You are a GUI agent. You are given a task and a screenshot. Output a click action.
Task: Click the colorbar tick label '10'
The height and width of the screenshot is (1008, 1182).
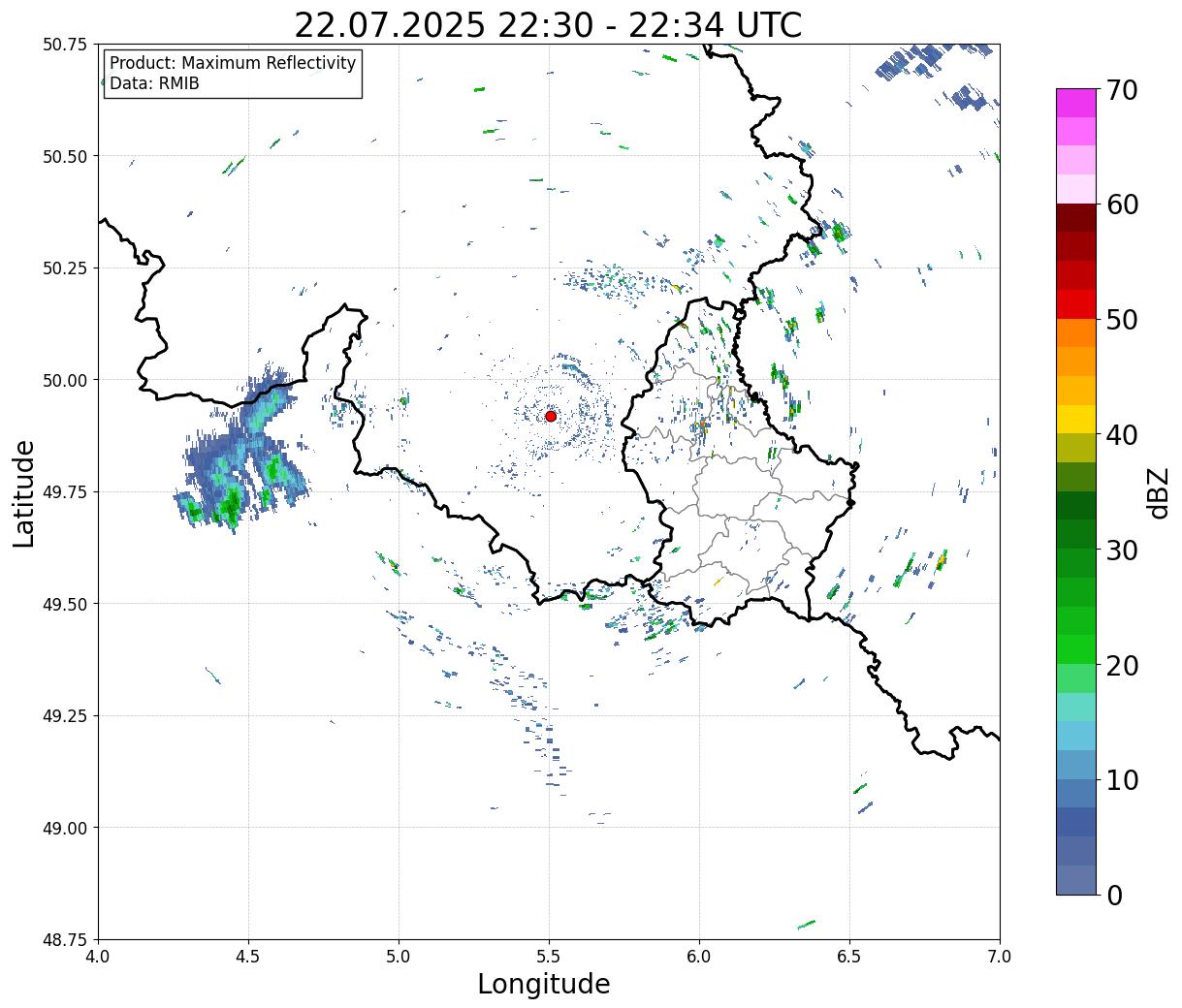1121,779
